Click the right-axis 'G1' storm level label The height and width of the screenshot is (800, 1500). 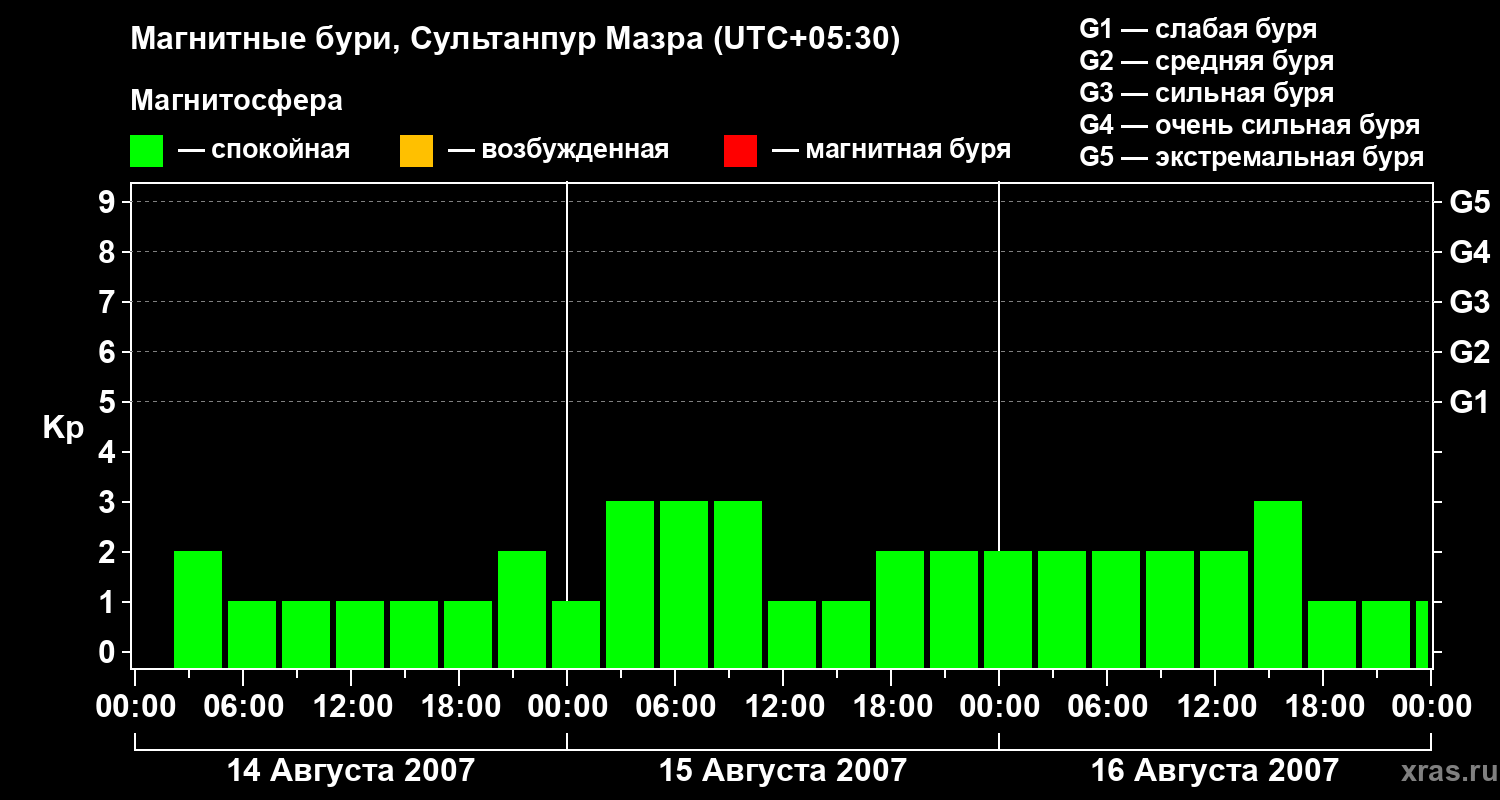click(x=1469, y=402)
